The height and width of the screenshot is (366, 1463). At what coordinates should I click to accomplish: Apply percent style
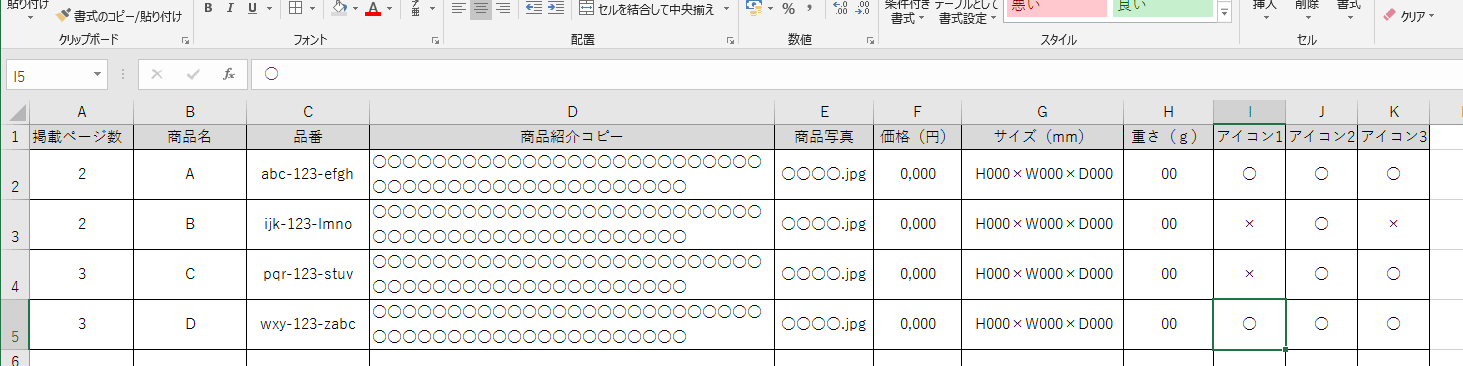[x=788, y=9]
